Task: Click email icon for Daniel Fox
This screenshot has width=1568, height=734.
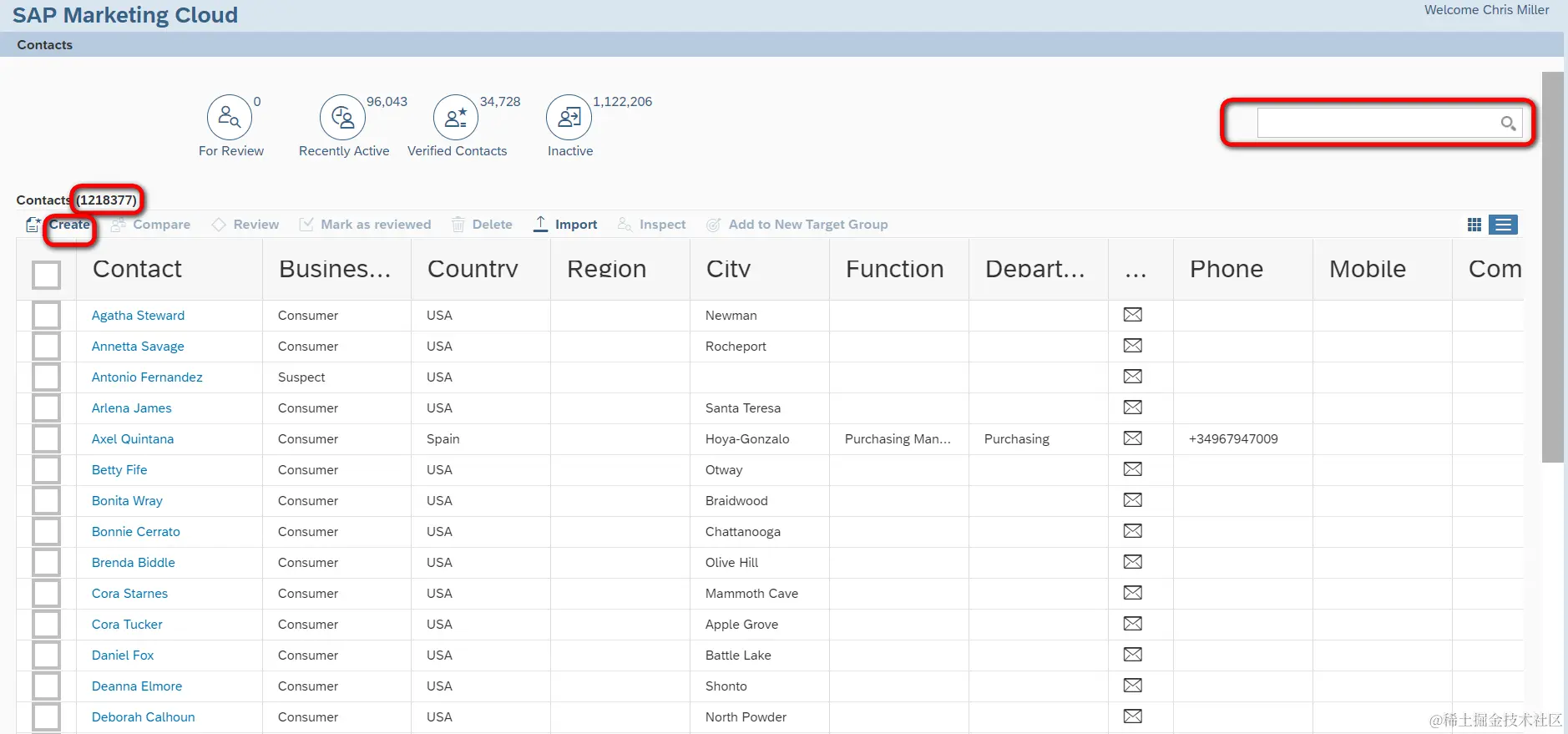Action: point(1132,655)
